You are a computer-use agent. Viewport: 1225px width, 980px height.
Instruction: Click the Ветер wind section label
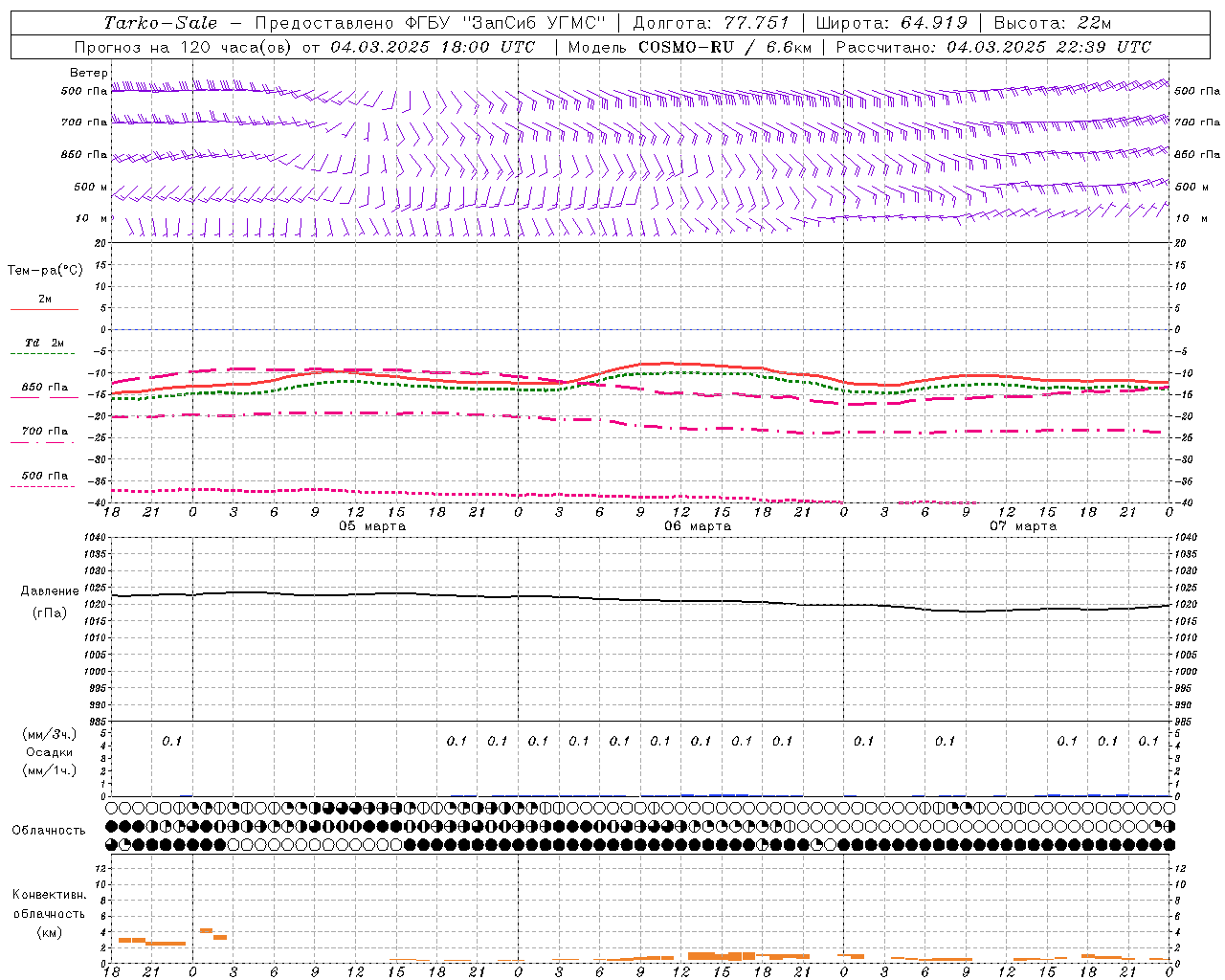(x=88, y=73)
